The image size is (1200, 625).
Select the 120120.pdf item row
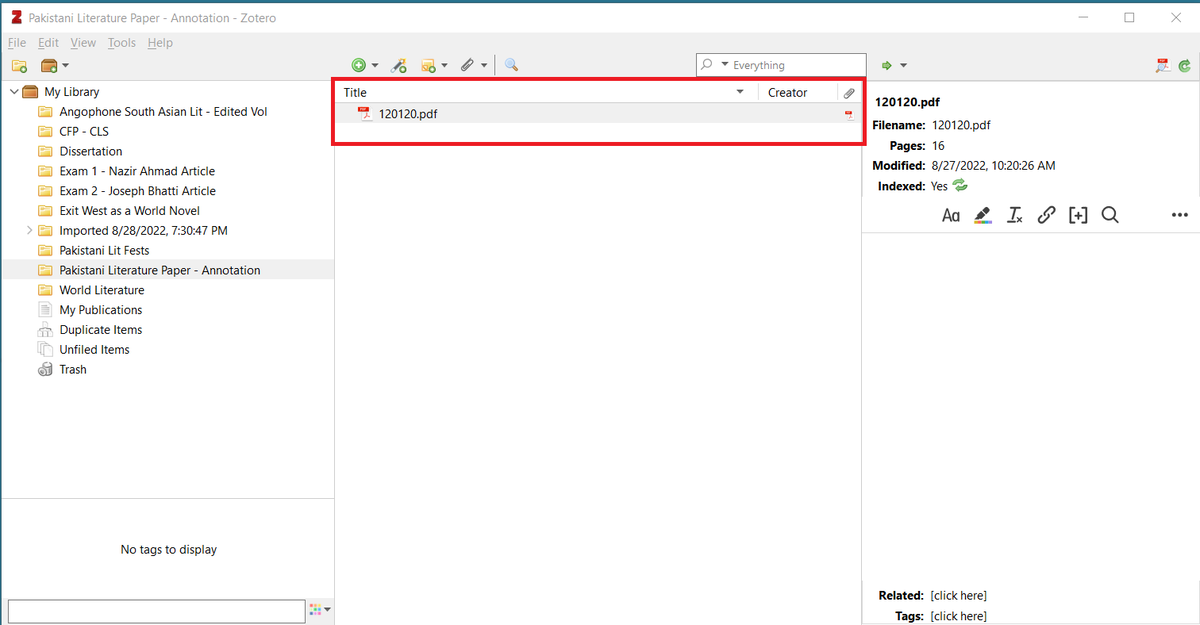click(x=599, y=114)
